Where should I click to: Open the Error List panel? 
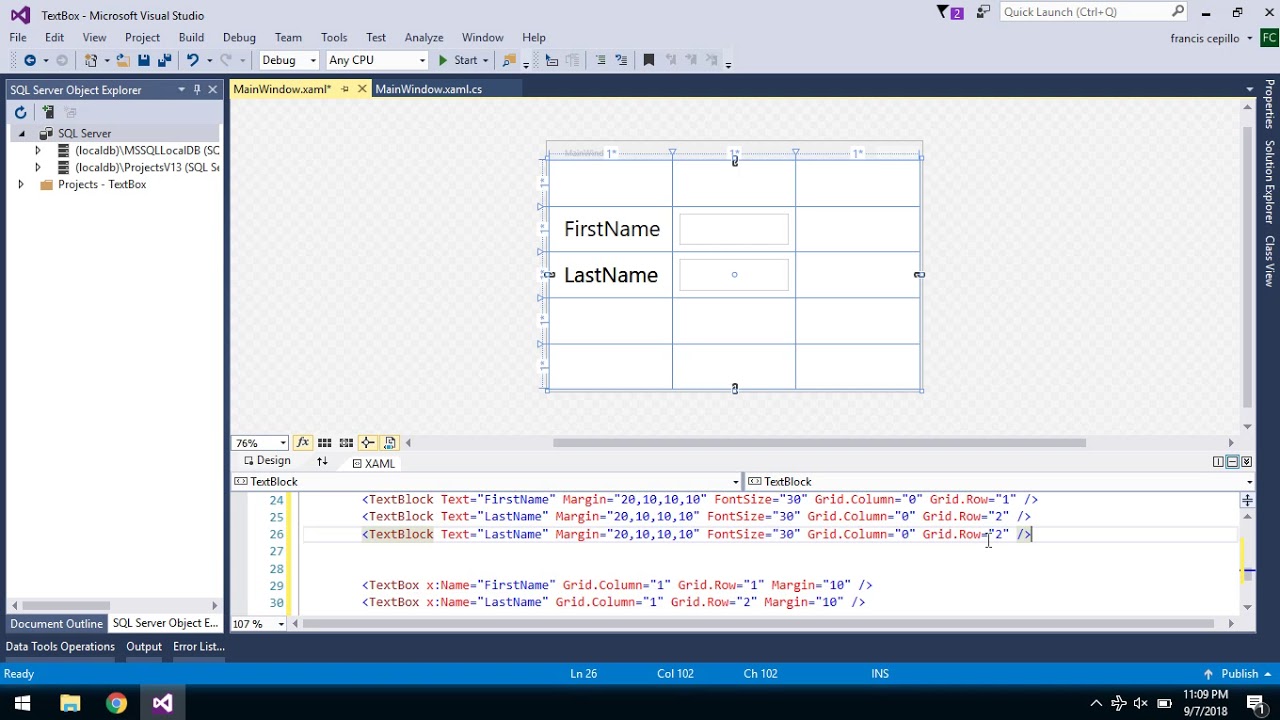pos(198,646)
